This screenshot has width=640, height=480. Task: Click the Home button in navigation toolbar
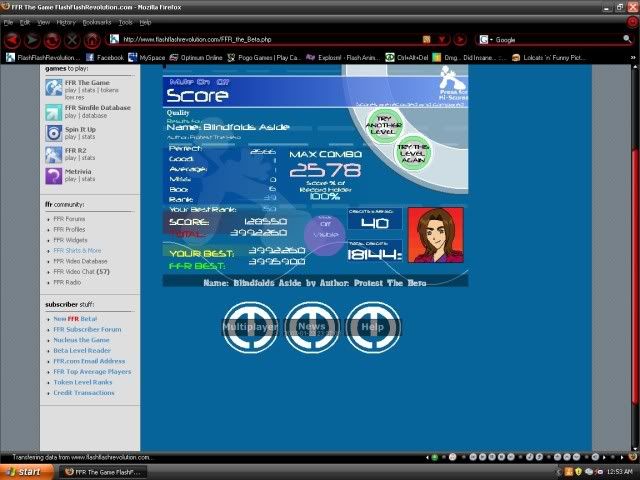(x=91, y=40)
